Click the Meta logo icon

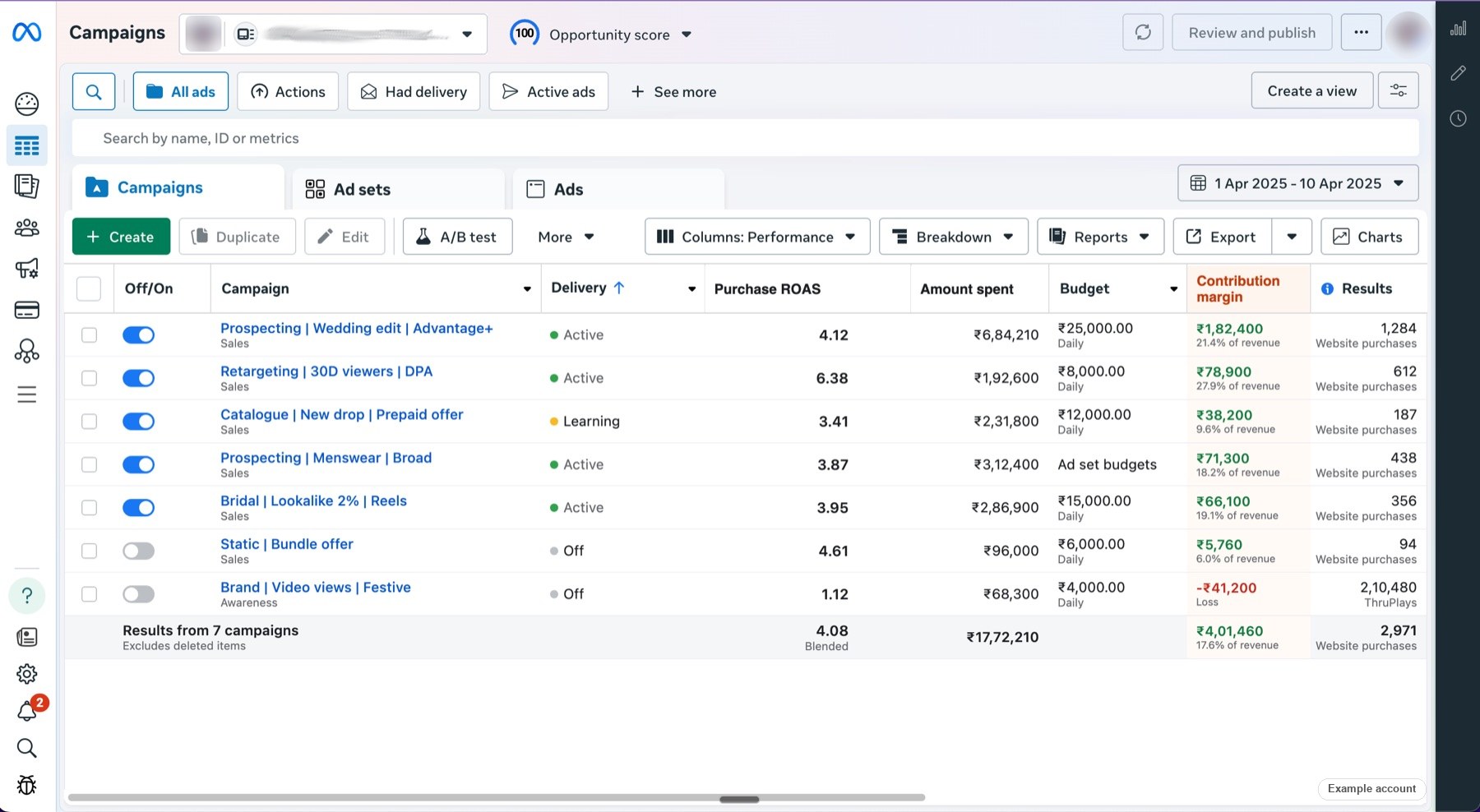pos(26,32)
